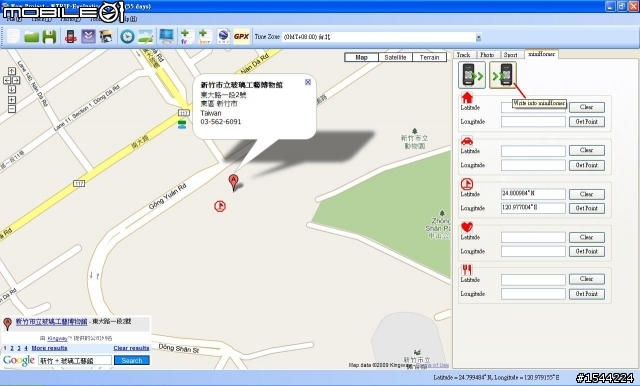
Task: Click the home Latitude input field
Action: tap(533, 108)
